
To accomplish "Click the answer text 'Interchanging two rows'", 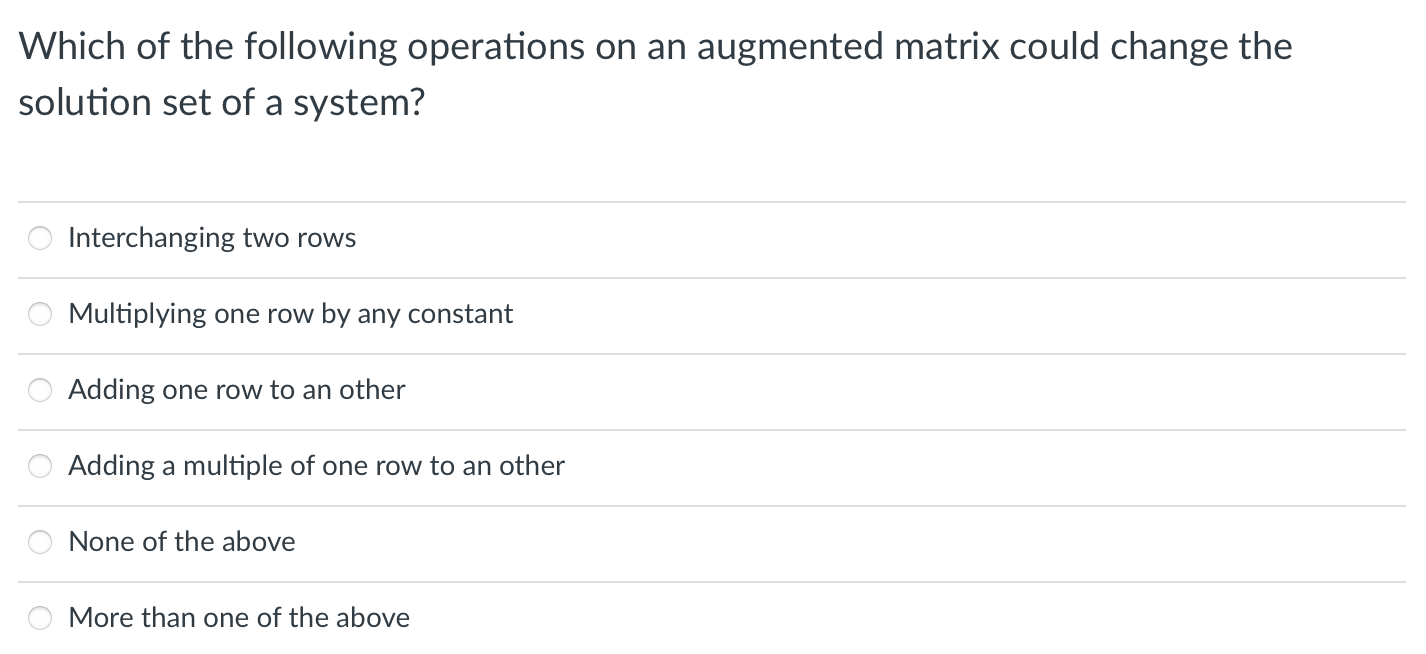I will (x=212, y=238).
